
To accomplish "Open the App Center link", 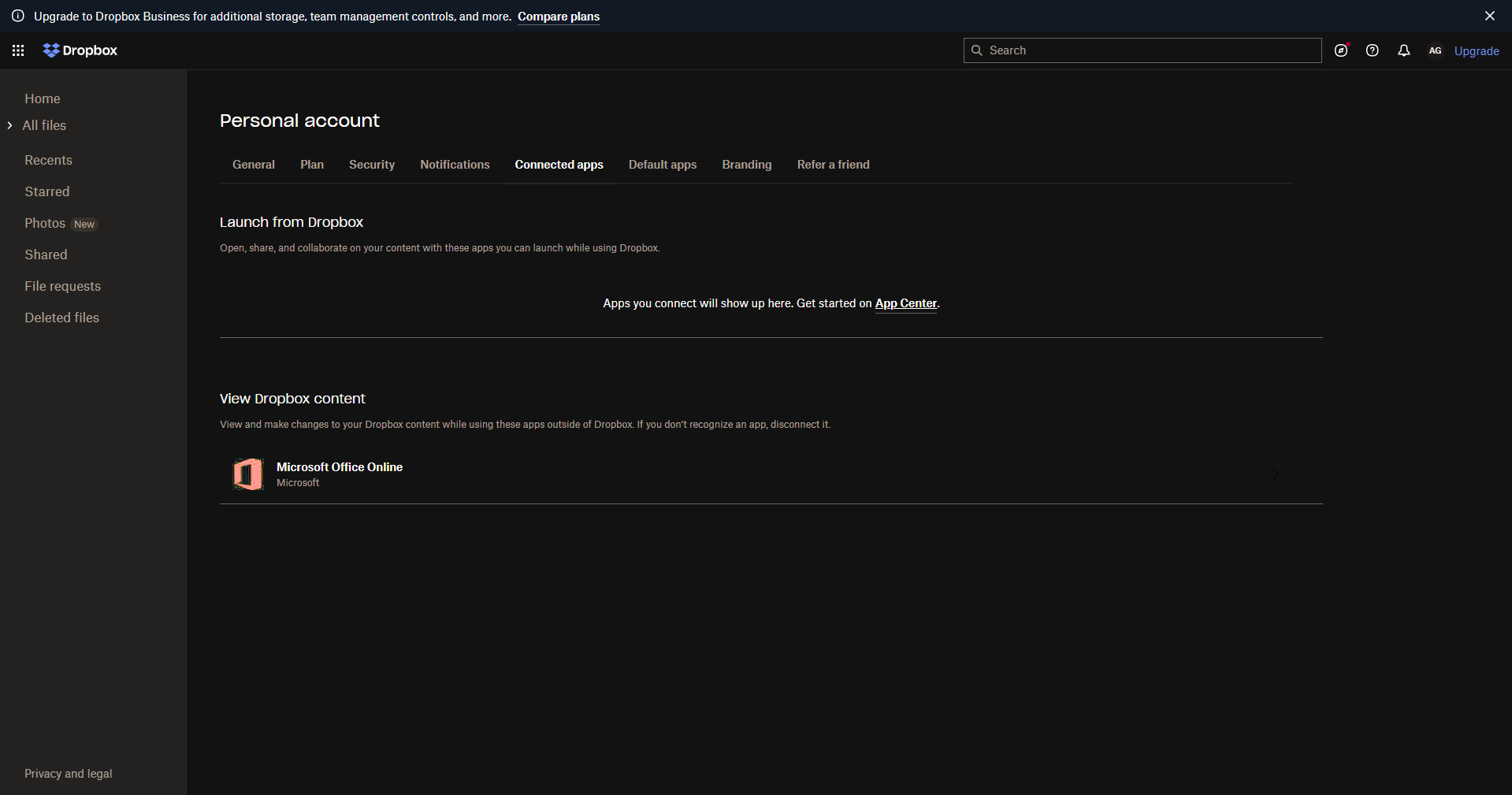I will [x=906, y=303].
